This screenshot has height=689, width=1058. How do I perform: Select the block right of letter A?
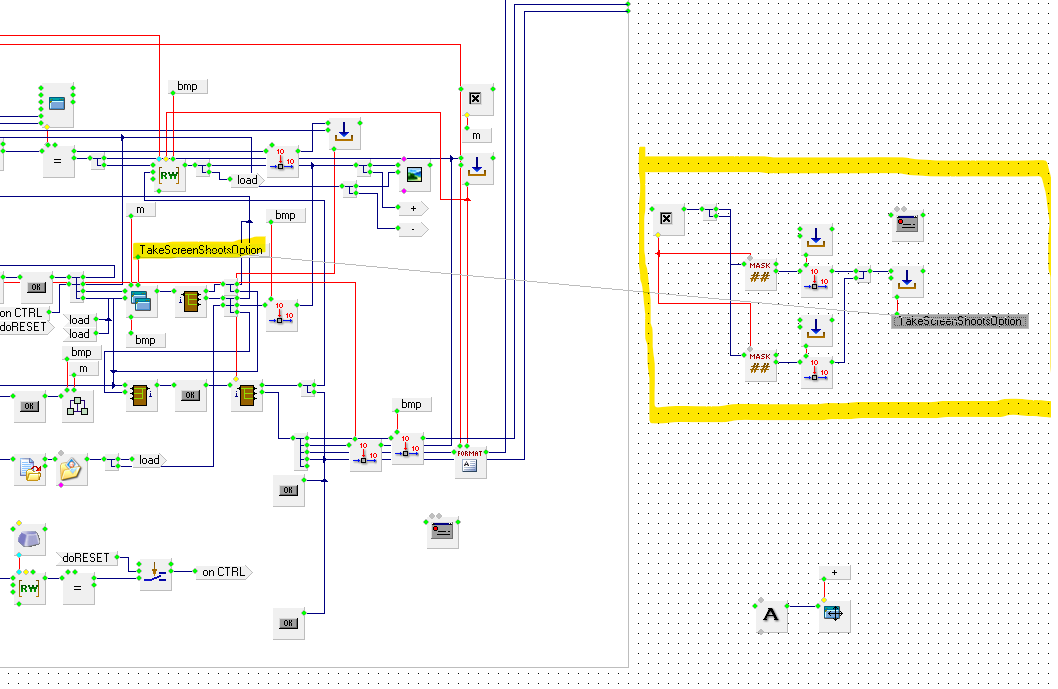click(833, 615)
